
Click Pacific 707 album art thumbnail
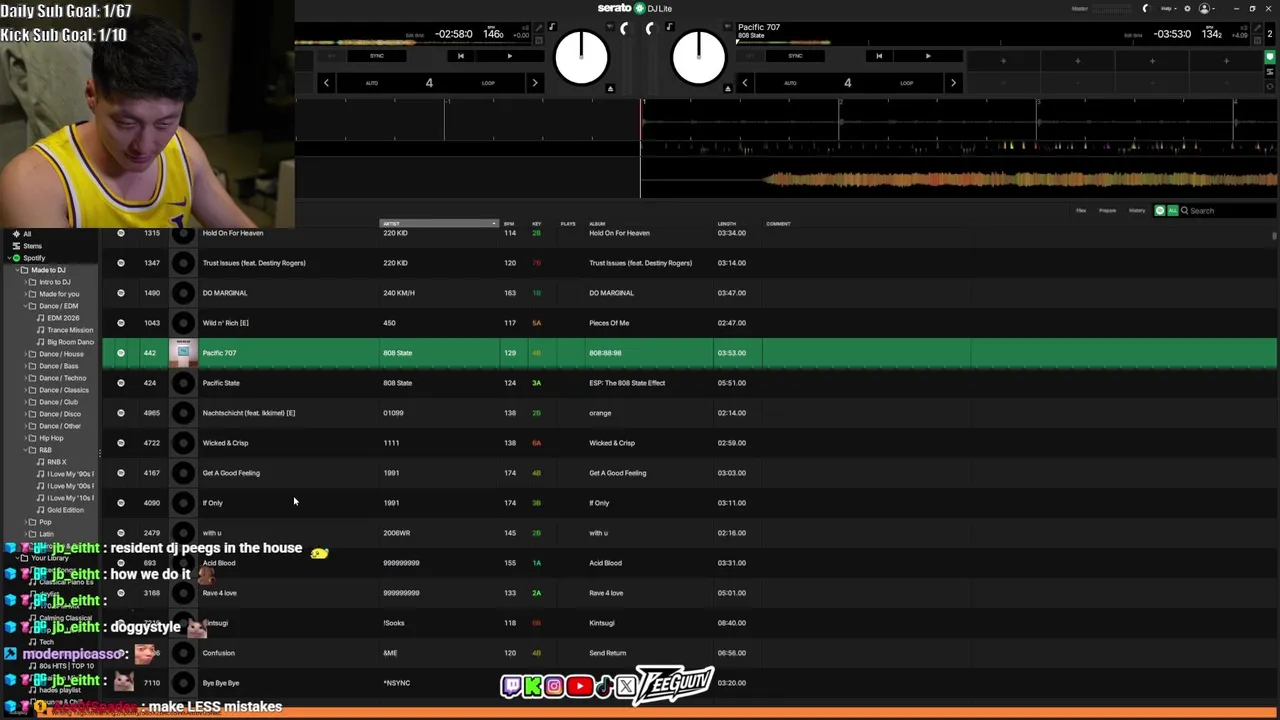click(183, 353)
